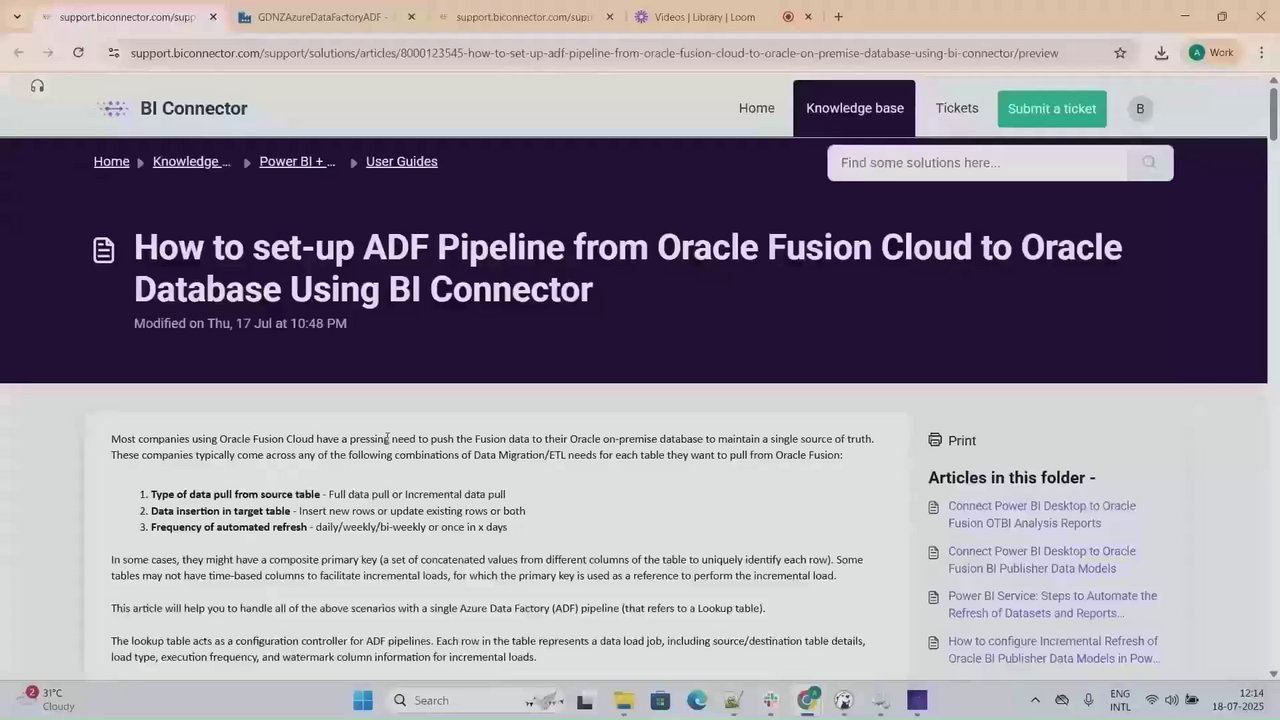The height and width of the screenshot is (720, 1280).
Task: Click Power BI + breadcrumb link
Action: pyautogui.click(x=297, y=161)
